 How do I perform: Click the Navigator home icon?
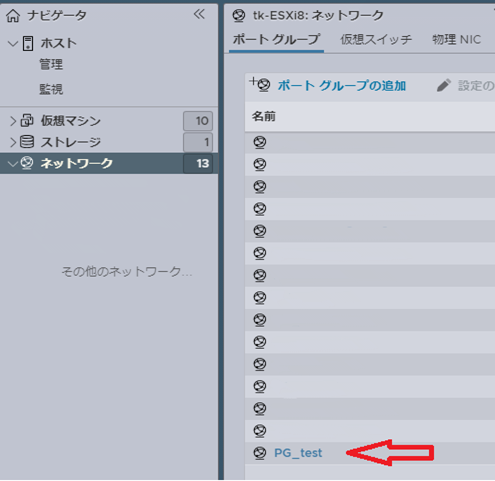point(13,16)
